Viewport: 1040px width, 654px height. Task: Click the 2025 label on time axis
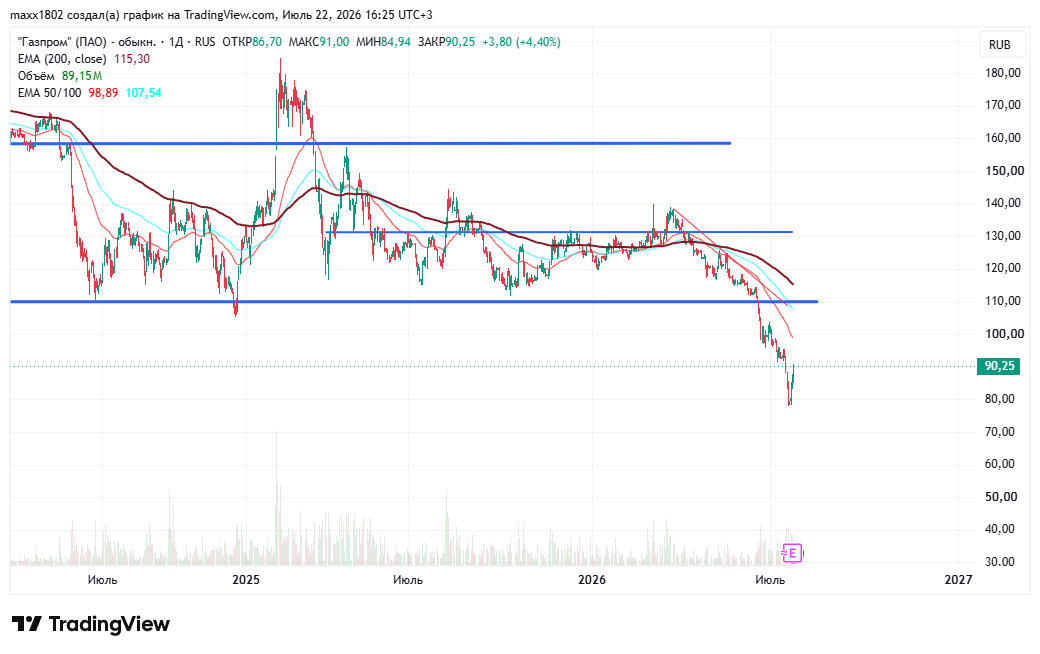[245, 580]
